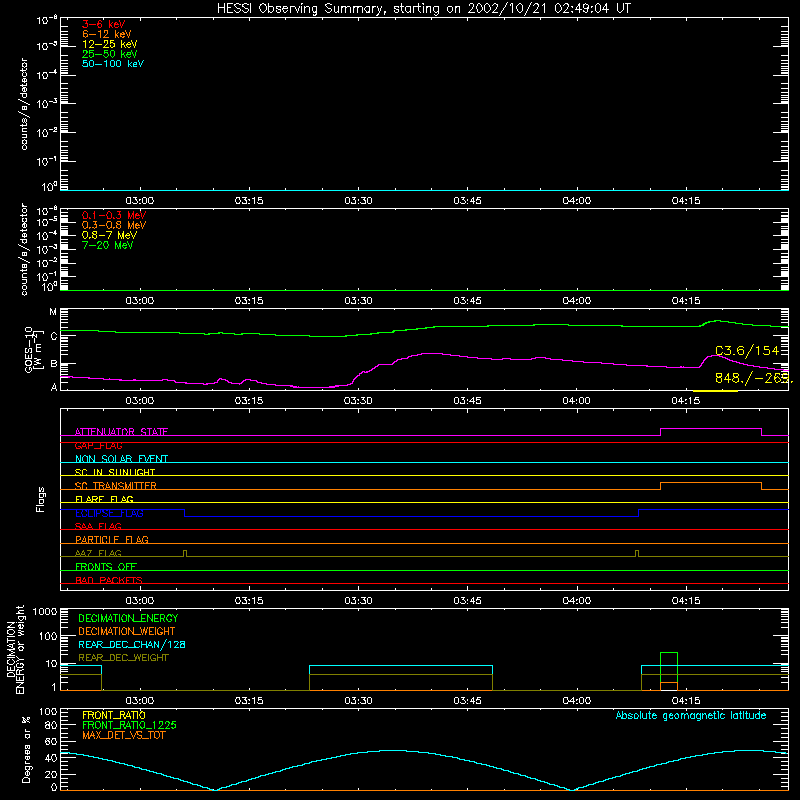The height and width of the screenshot is (800, 800).
Task: Click the 0.1-0.3 MeV legend entry
Action: tap(114, 215)
